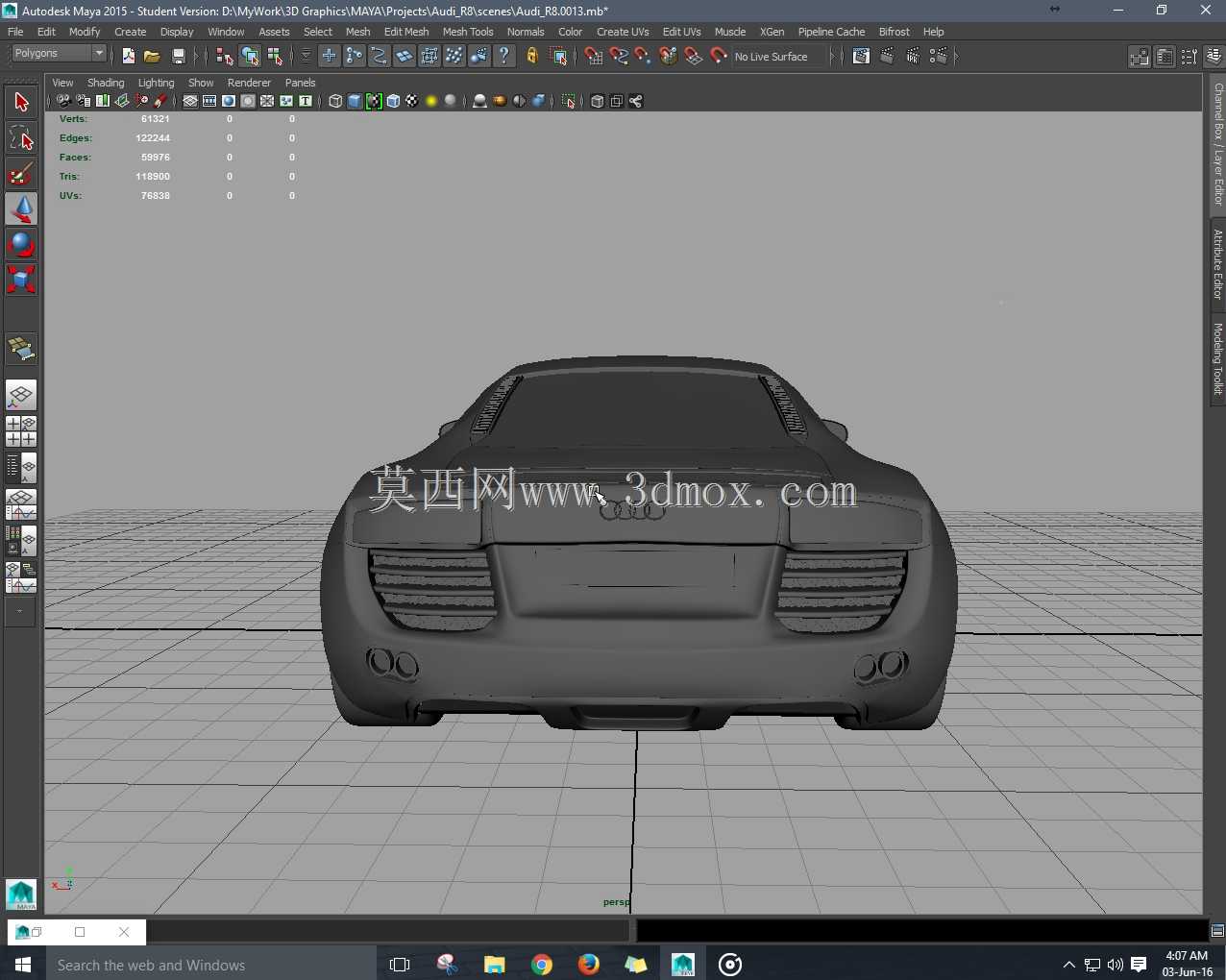Viewport: 1226px width, 980px height.
Task: Choose the Rotate tool sphere icon
Action: pyautogui.click(x=21, y=244)
